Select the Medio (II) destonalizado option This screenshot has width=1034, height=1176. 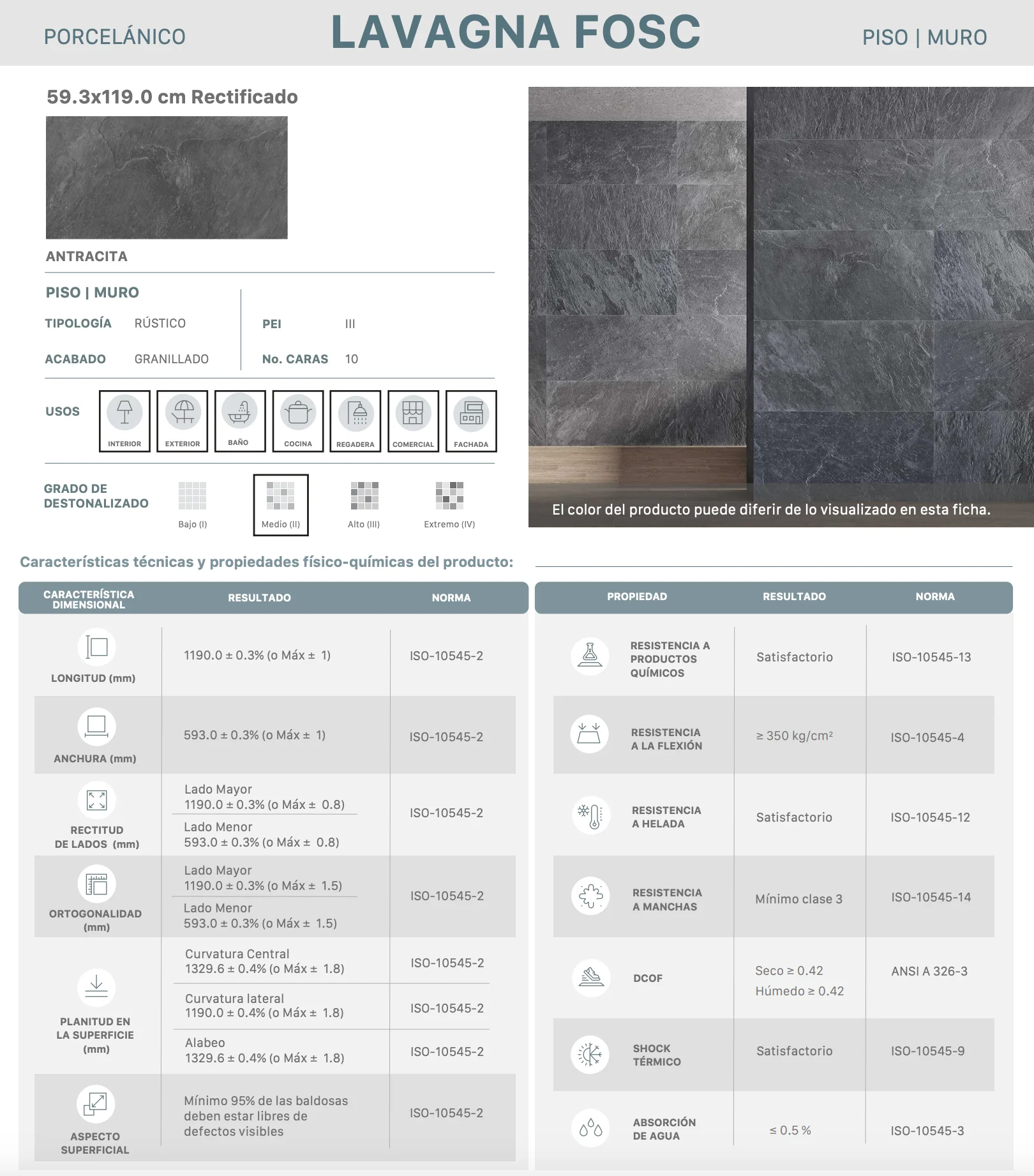[x=281, y=505]
